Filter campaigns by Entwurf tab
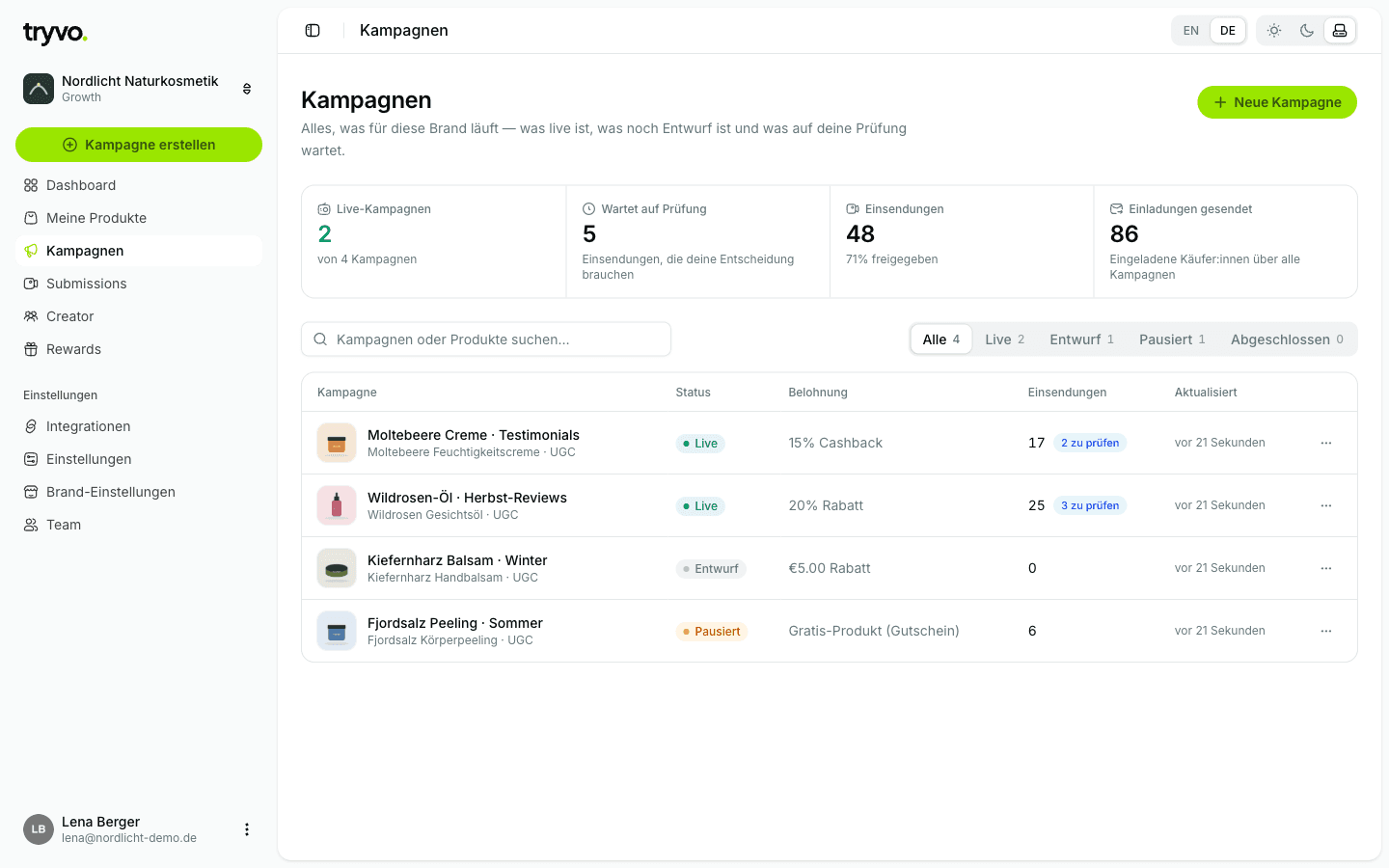 (x=1081, y=339)
